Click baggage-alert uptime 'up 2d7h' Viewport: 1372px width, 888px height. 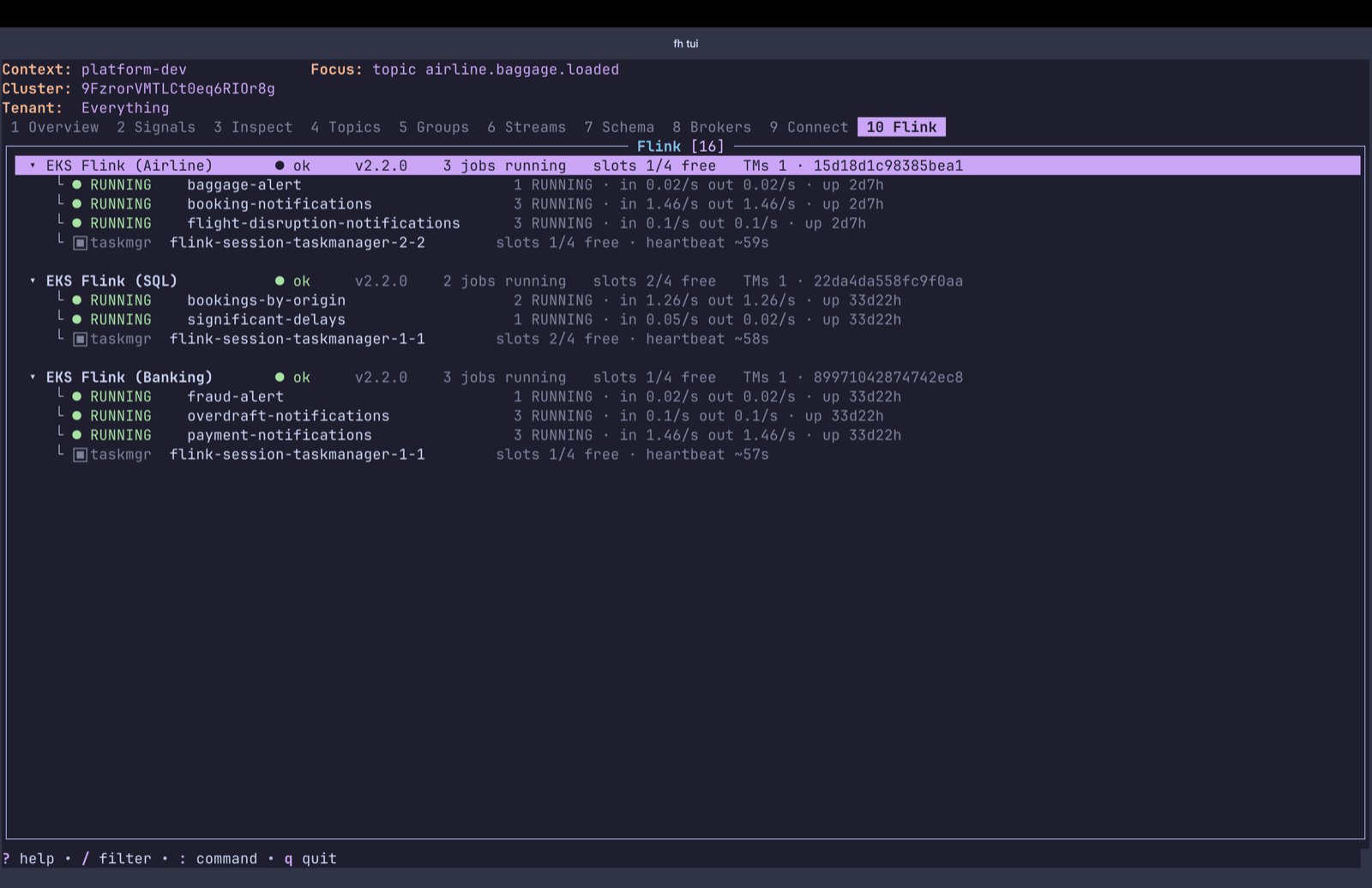click(853, 185)
